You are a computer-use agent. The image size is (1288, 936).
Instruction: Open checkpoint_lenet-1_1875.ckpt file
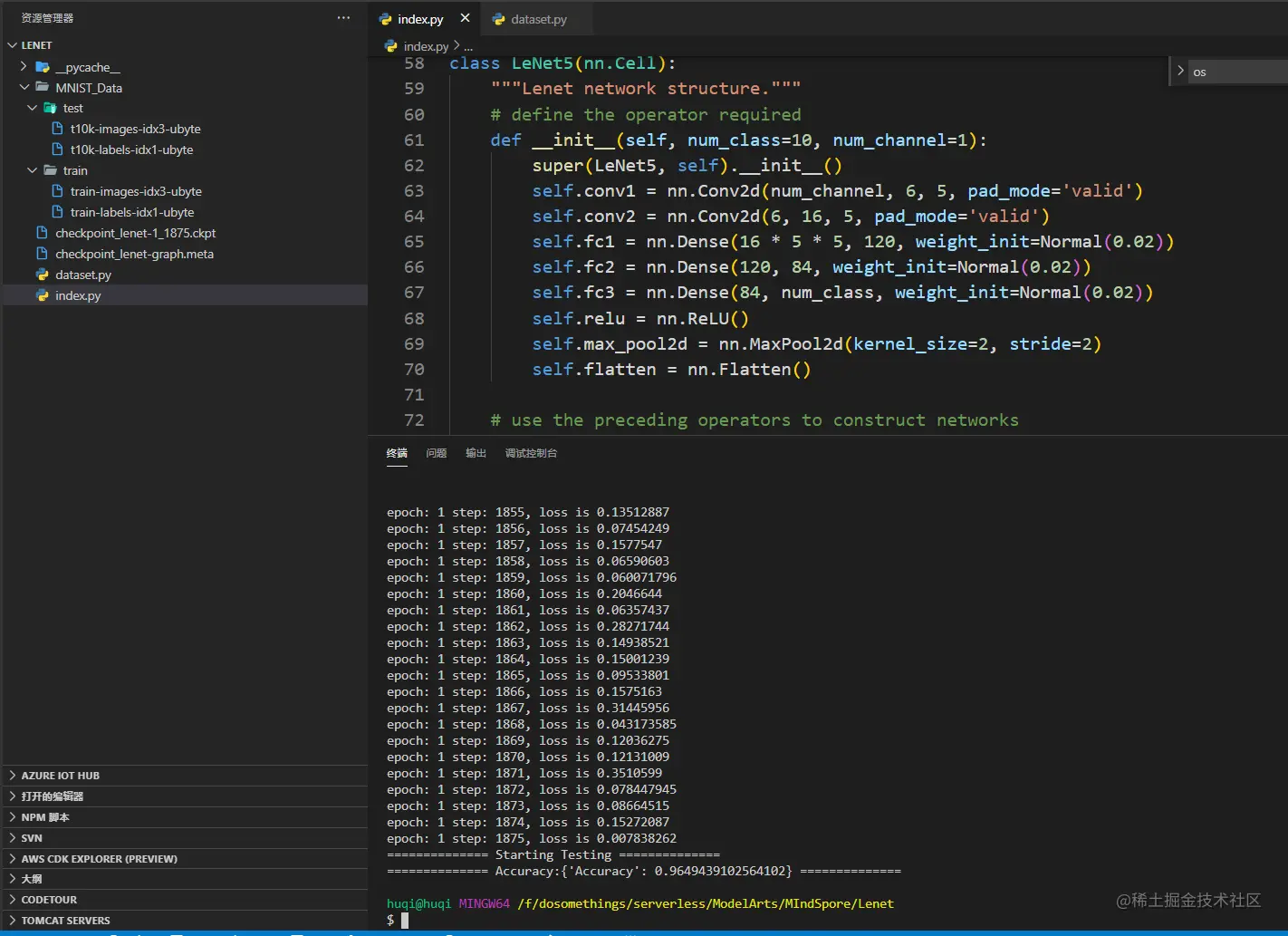pyautogui.click(x=135, y=233)
